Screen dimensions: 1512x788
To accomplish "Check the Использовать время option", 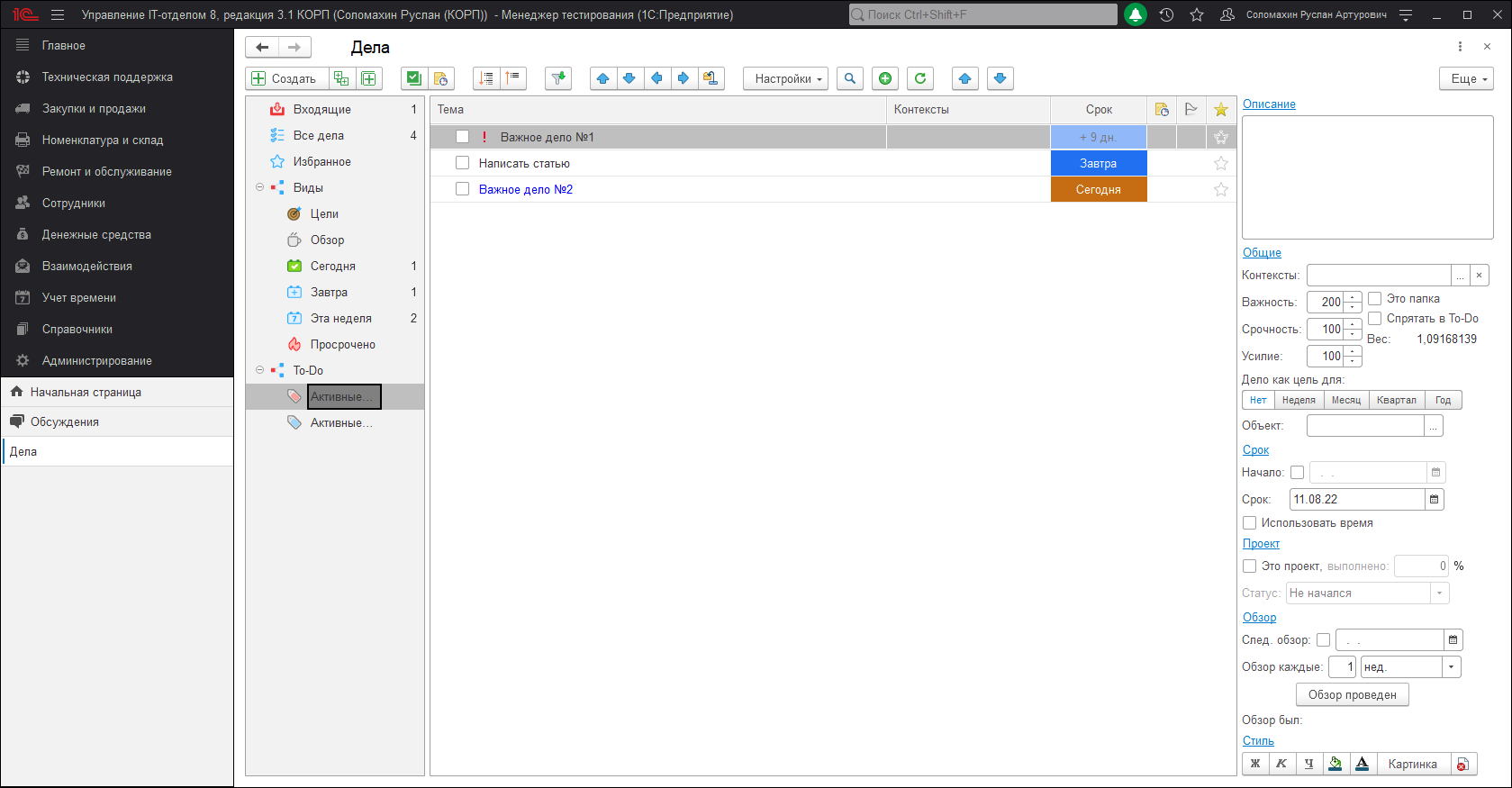I will tap(1249, 522).
